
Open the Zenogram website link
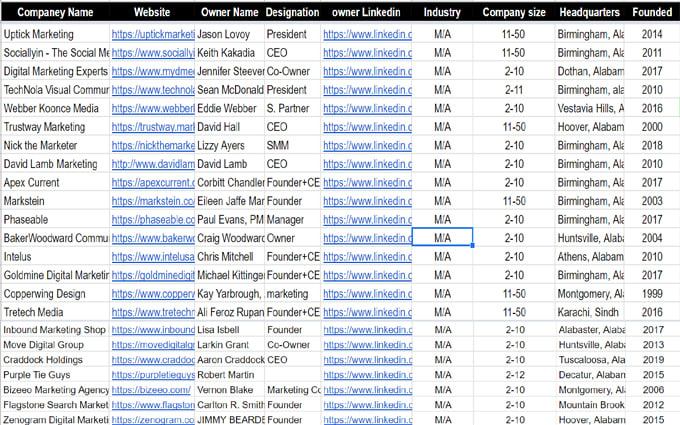tap(153, 420)
